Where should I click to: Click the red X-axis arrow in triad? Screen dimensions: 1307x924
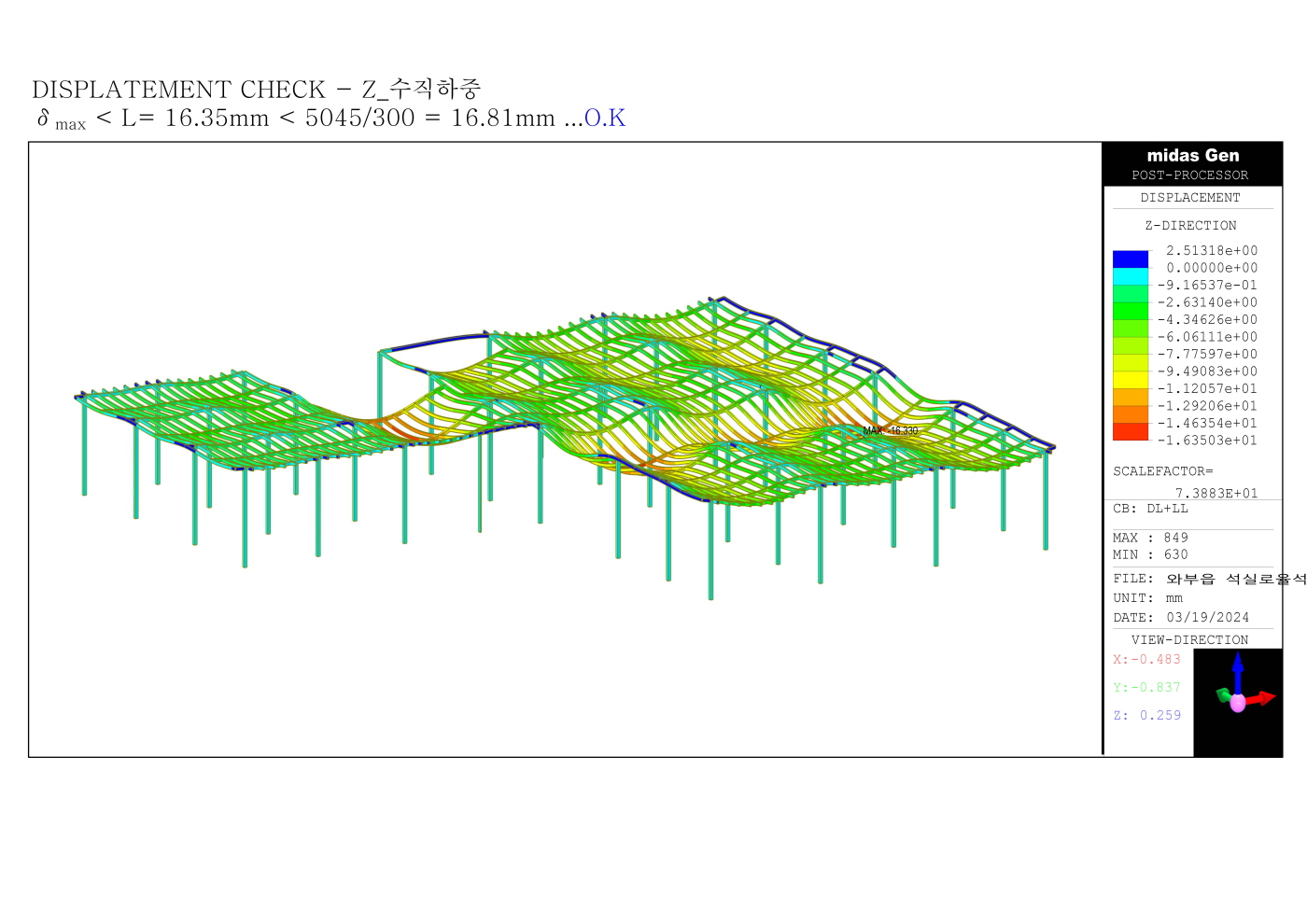1261,697
